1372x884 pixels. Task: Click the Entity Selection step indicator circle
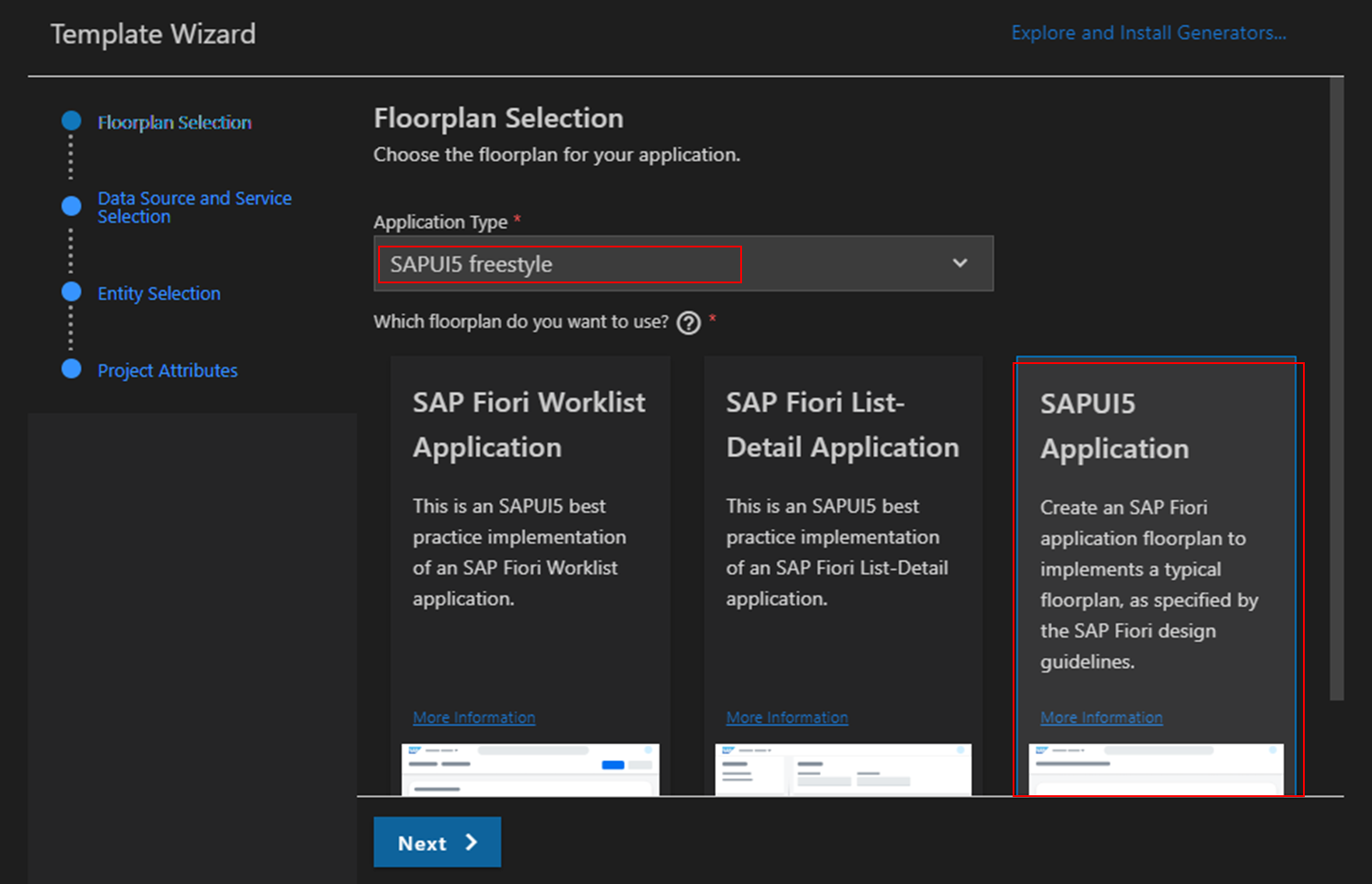click(x=71, y=291)
